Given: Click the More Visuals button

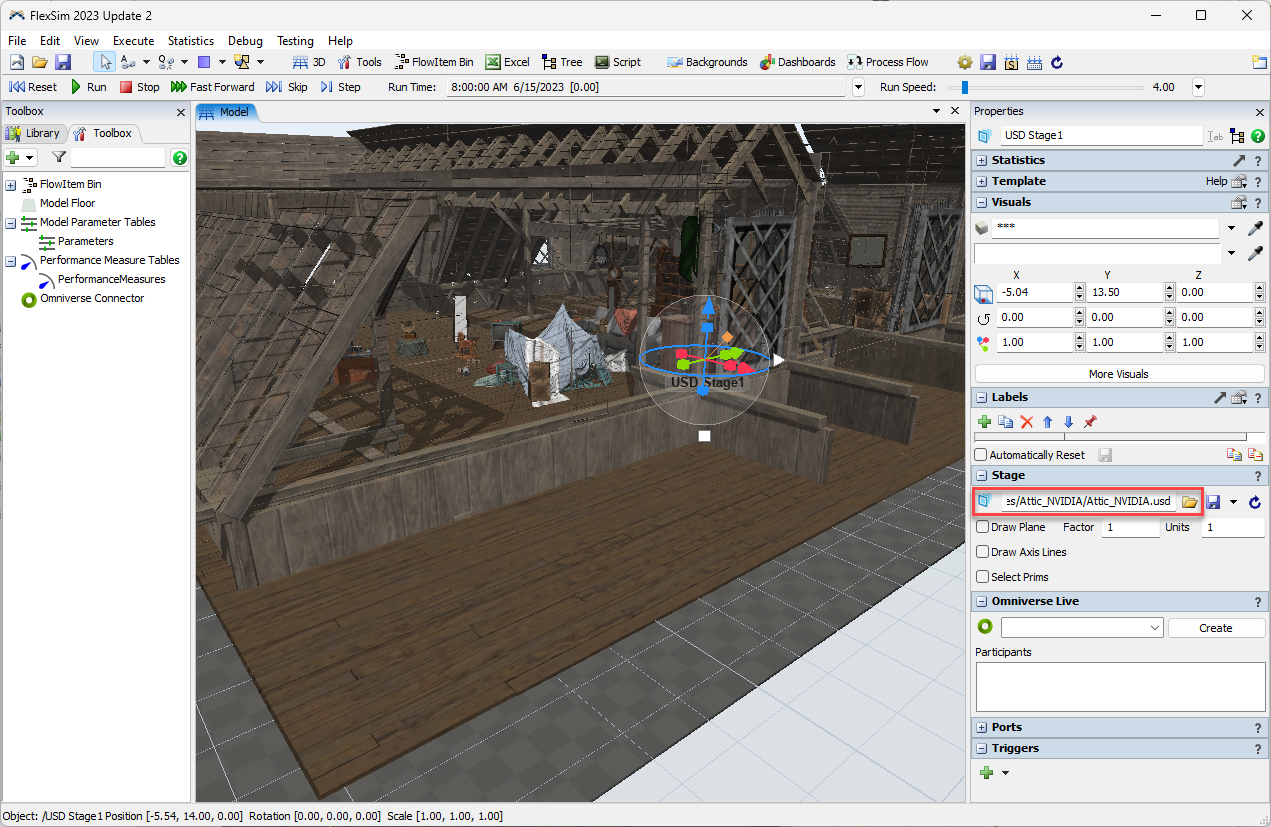Looking at the screenshot, I should coord(1118,374).
